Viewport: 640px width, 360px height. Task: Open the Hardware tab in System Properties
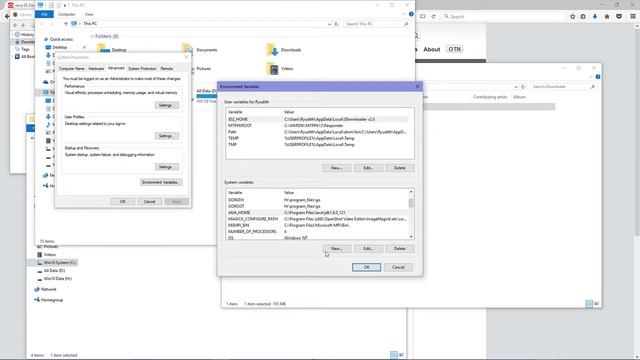click(x=96, y=69)
